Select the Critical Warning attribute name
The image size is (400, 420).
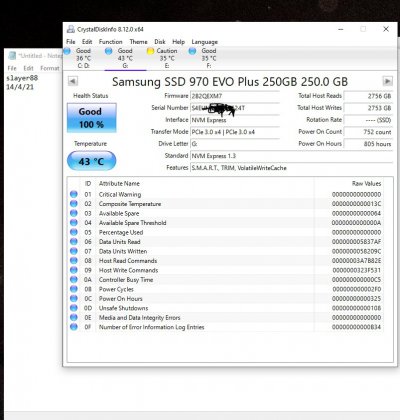[120, 194]
